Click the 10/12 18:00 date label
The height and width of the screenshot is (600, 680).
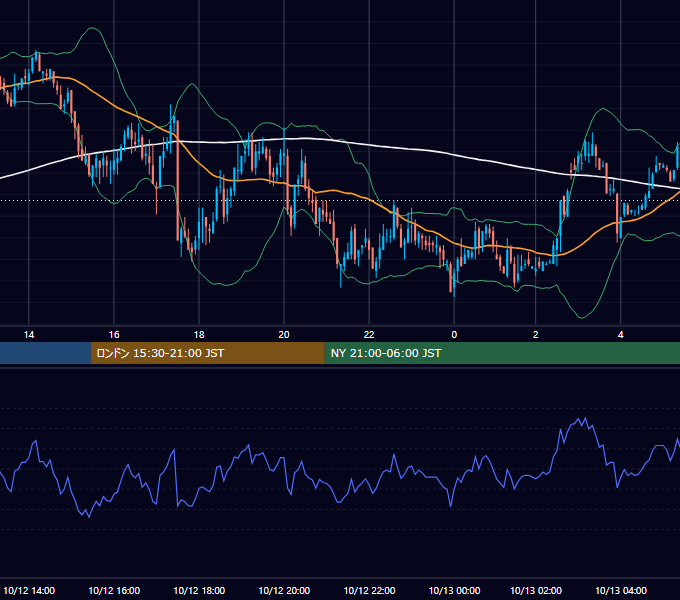(199, 590)
